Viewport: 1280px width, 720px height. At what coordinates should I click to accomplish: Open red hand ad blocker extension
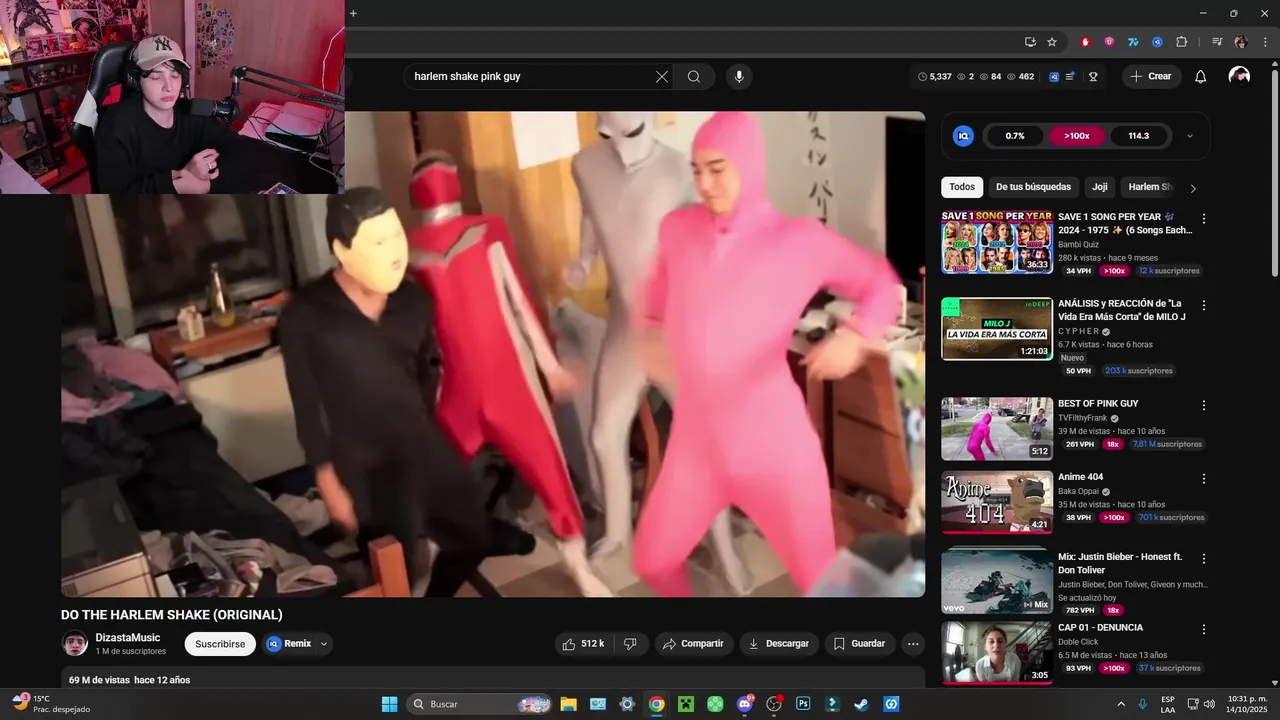[x=1085, y=42]
